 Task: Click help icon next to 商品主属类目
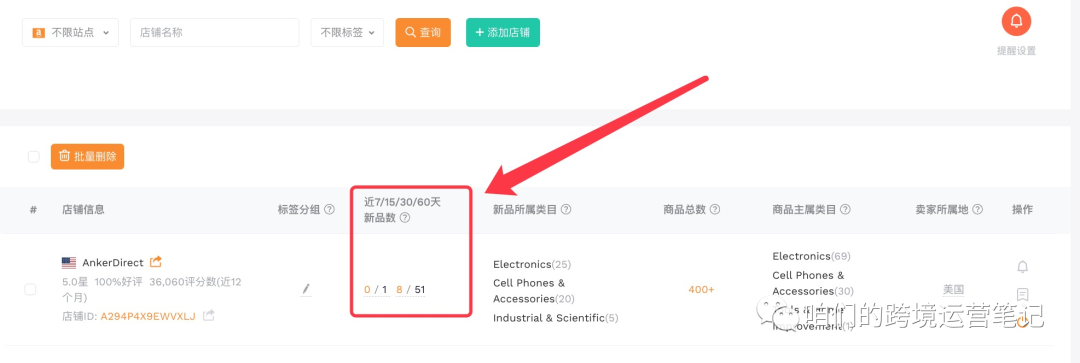click(845, 209)
